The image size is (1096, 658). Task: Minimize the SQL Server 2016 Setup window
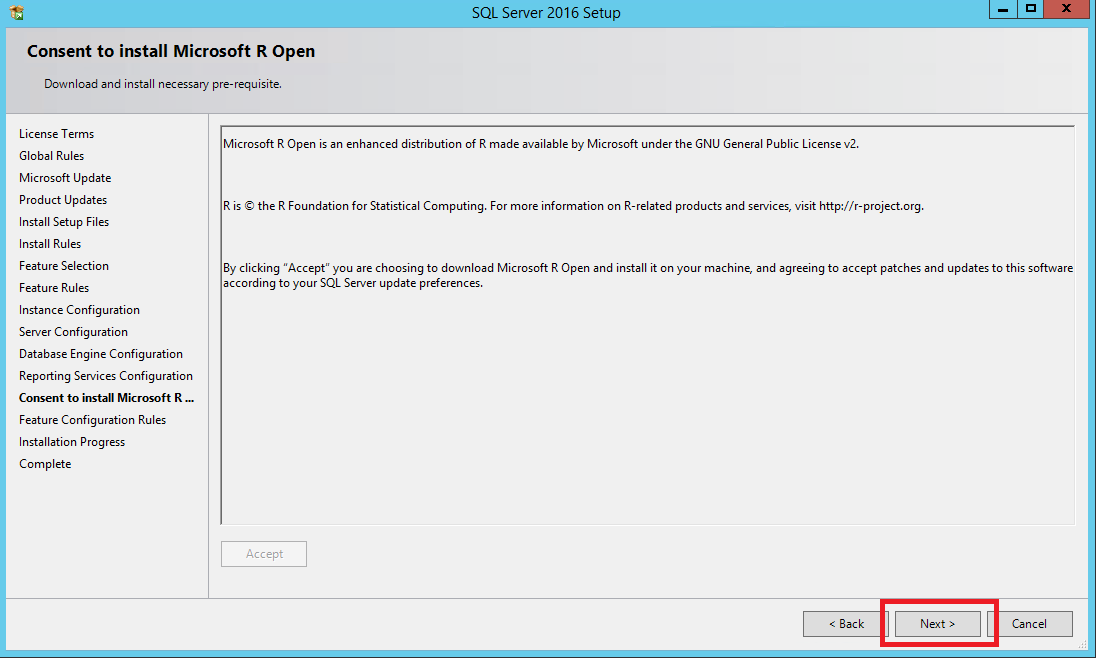[1002, 9]
